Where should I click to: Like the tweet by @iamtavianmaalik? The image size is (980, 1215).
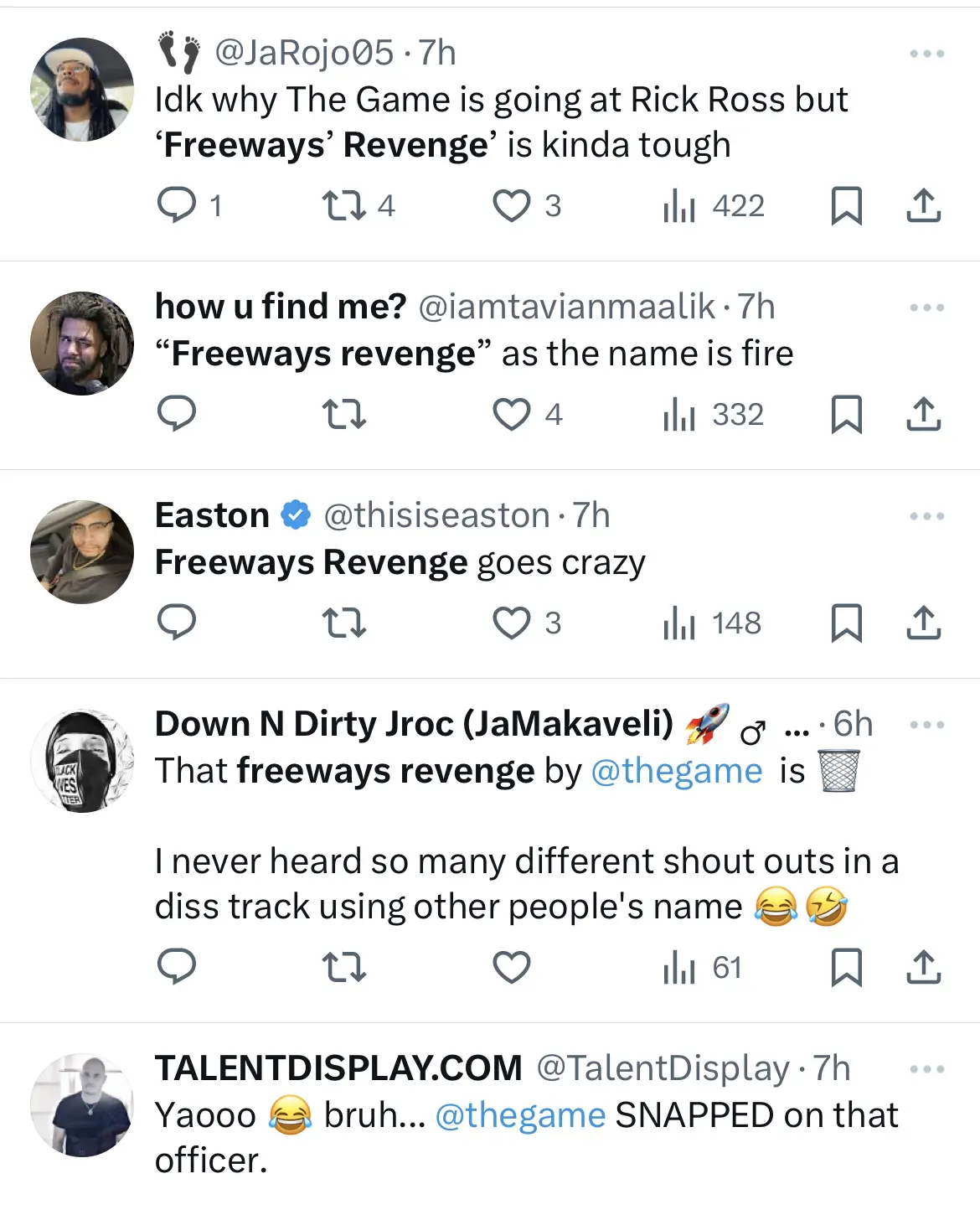coord(511,414)
